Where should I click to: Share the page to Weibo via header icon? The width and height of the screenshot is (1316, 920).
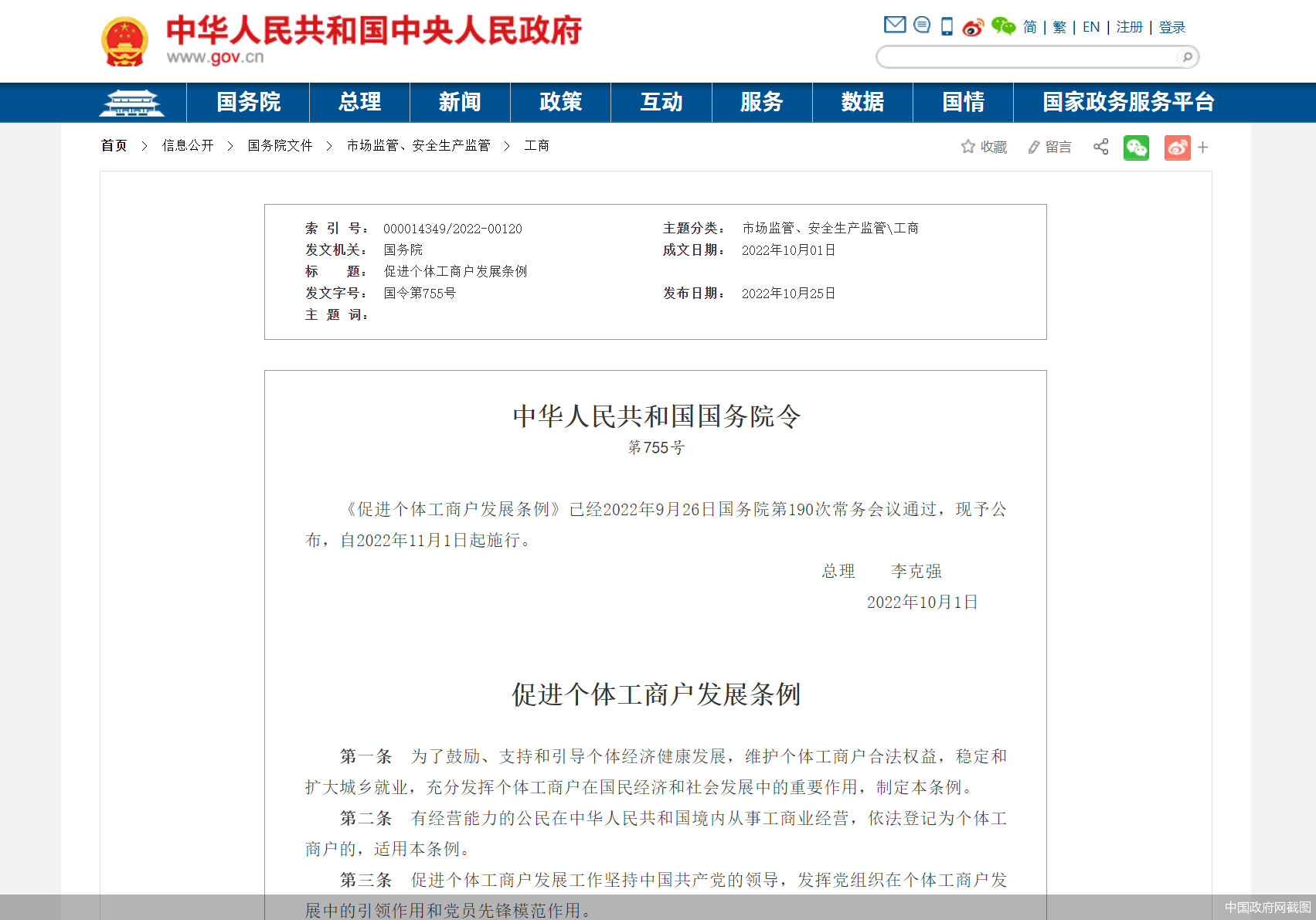pos(974,27)
